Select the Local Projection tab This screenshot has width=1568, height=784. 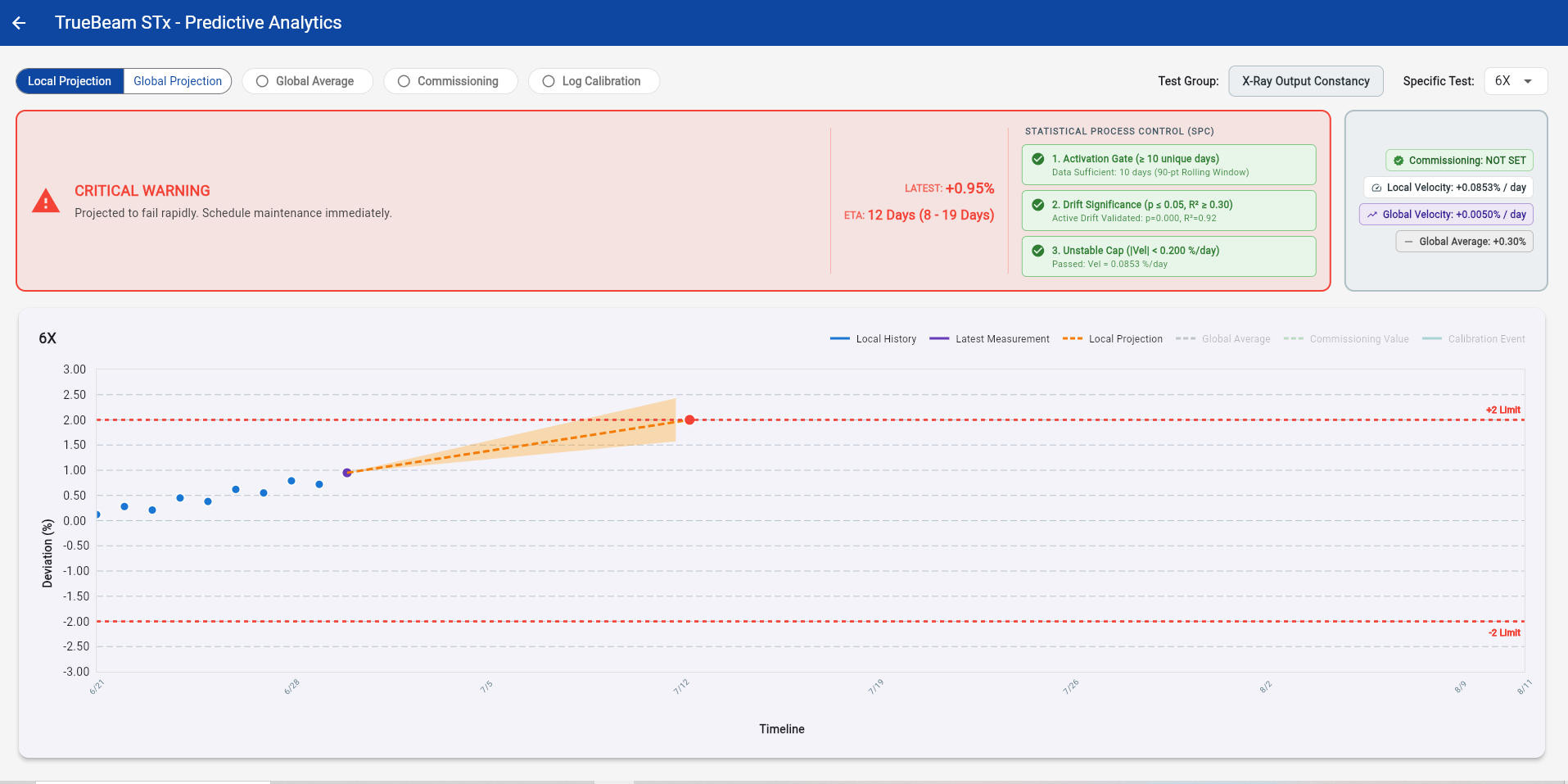[70, 81]
